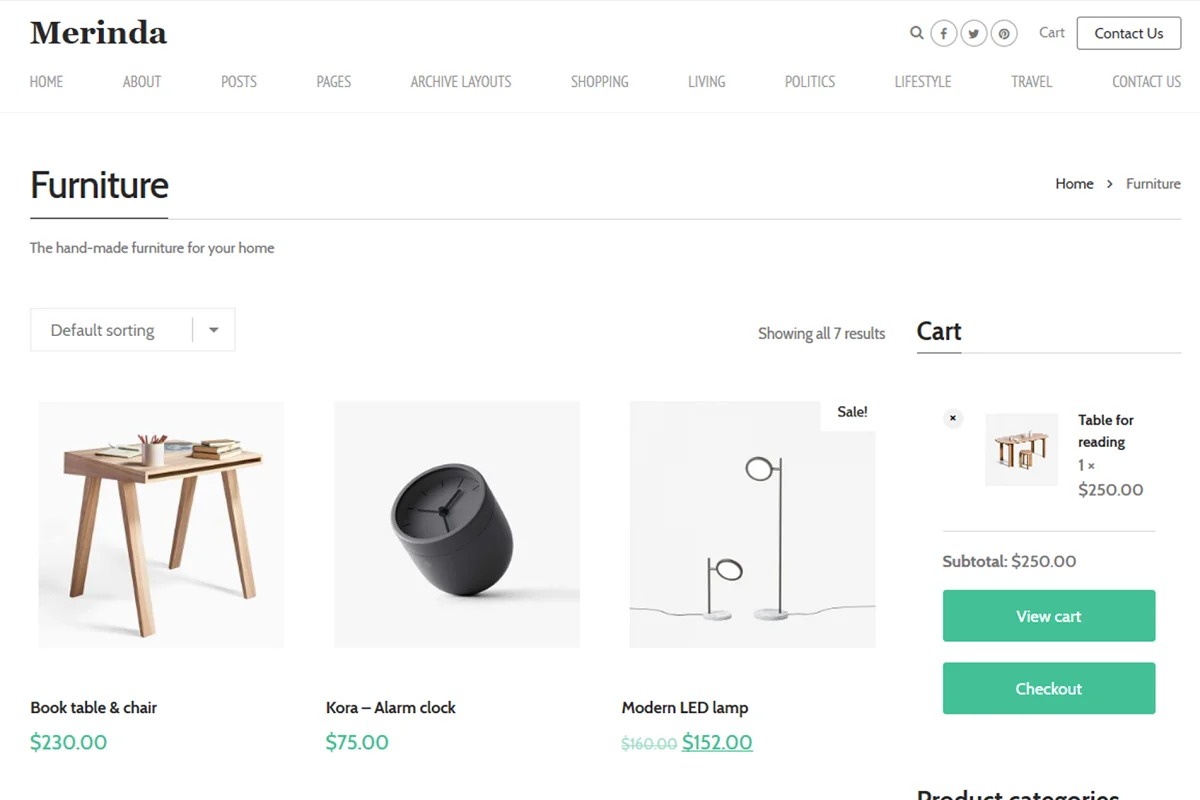The height and width of the screenshot is (800, 1200).
Task: Click the Table for reading cart thumbnail
Action: (1021, 450)
